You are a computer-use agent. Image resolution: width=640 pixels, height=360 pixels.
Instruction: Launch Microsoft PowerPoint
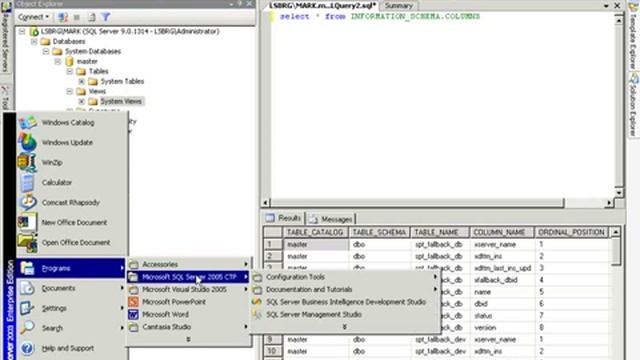pyautogui.click(x=188, y=302)
